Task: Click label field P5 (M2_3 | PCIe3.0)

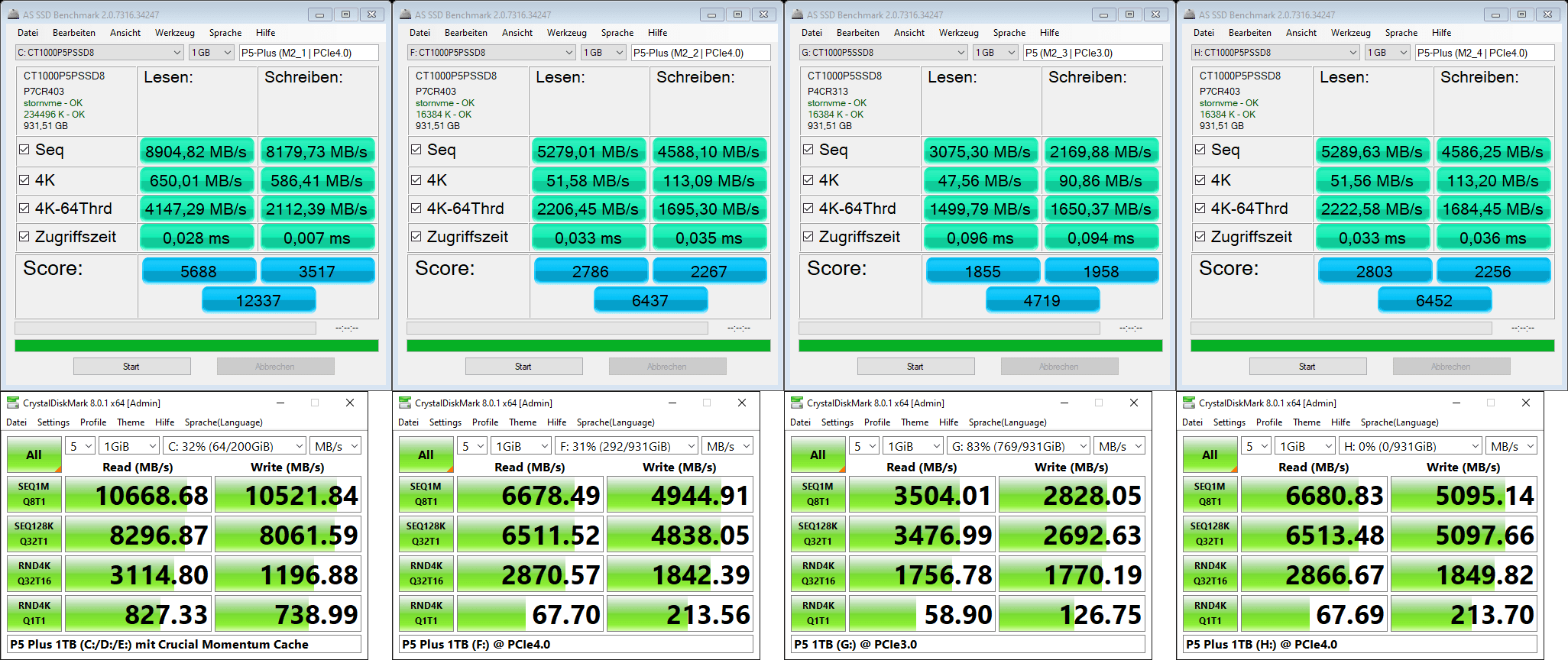Action: [1093, 53]
